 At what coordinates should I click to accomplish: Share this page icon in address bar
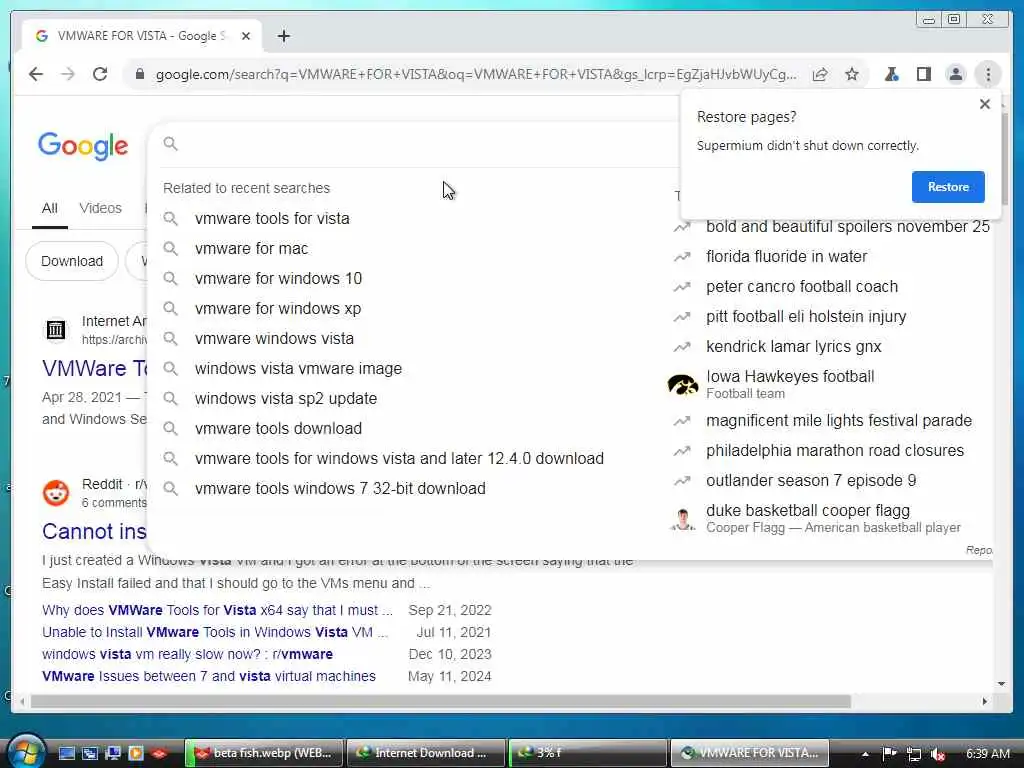pos(820,74)
